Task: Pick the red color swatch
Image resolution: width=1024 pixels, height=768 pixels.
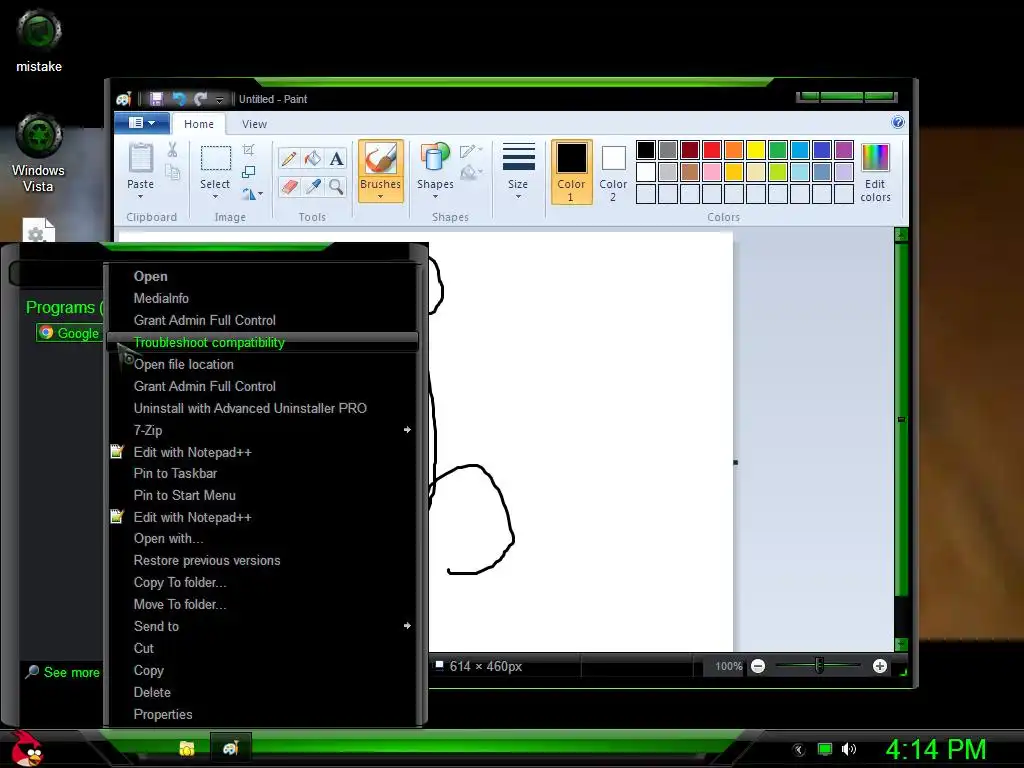Action: (x=712, y=150)
